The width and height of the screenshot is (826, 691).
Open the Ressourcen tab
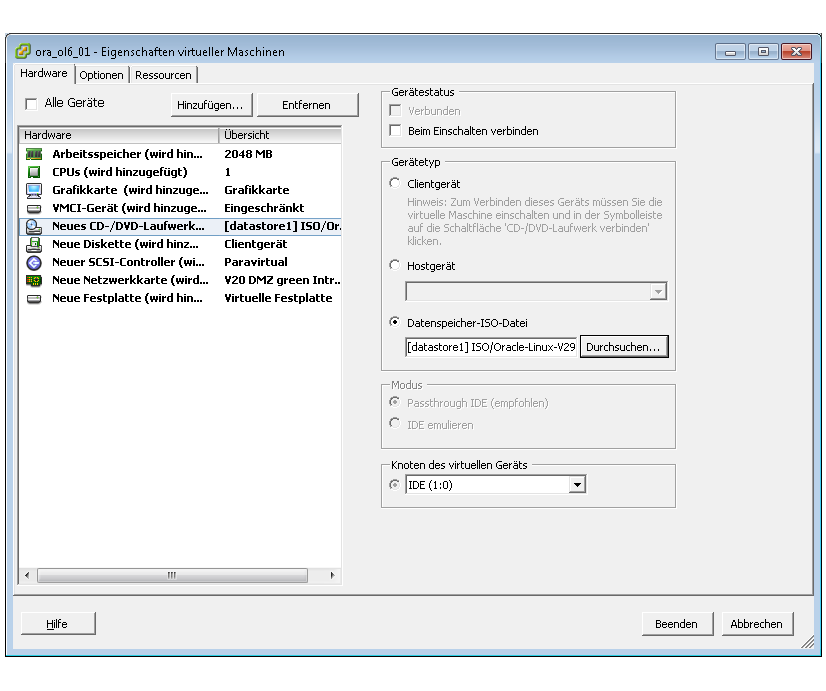(x=163, y=75)
